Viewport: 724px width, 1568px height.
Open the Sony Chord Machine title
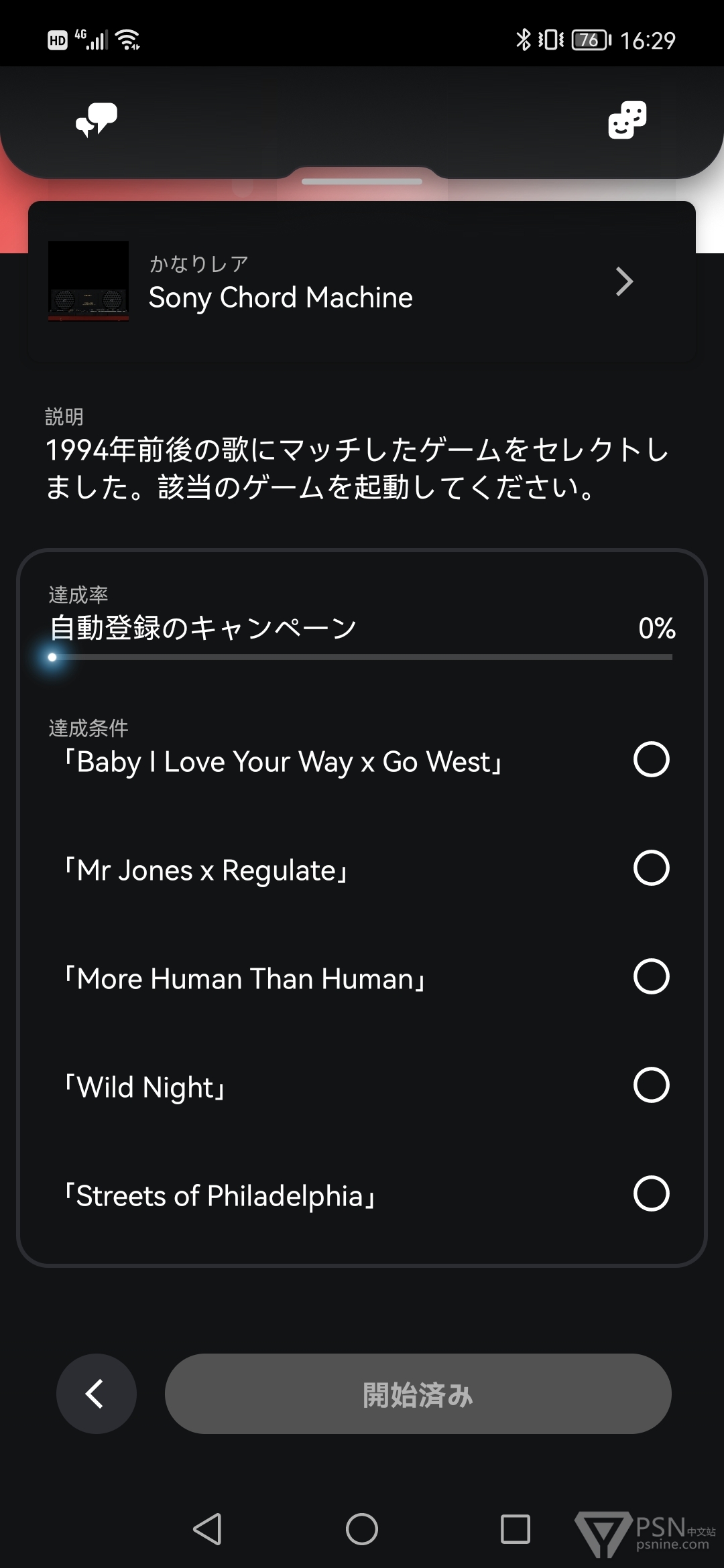click(x=280, y=298)
